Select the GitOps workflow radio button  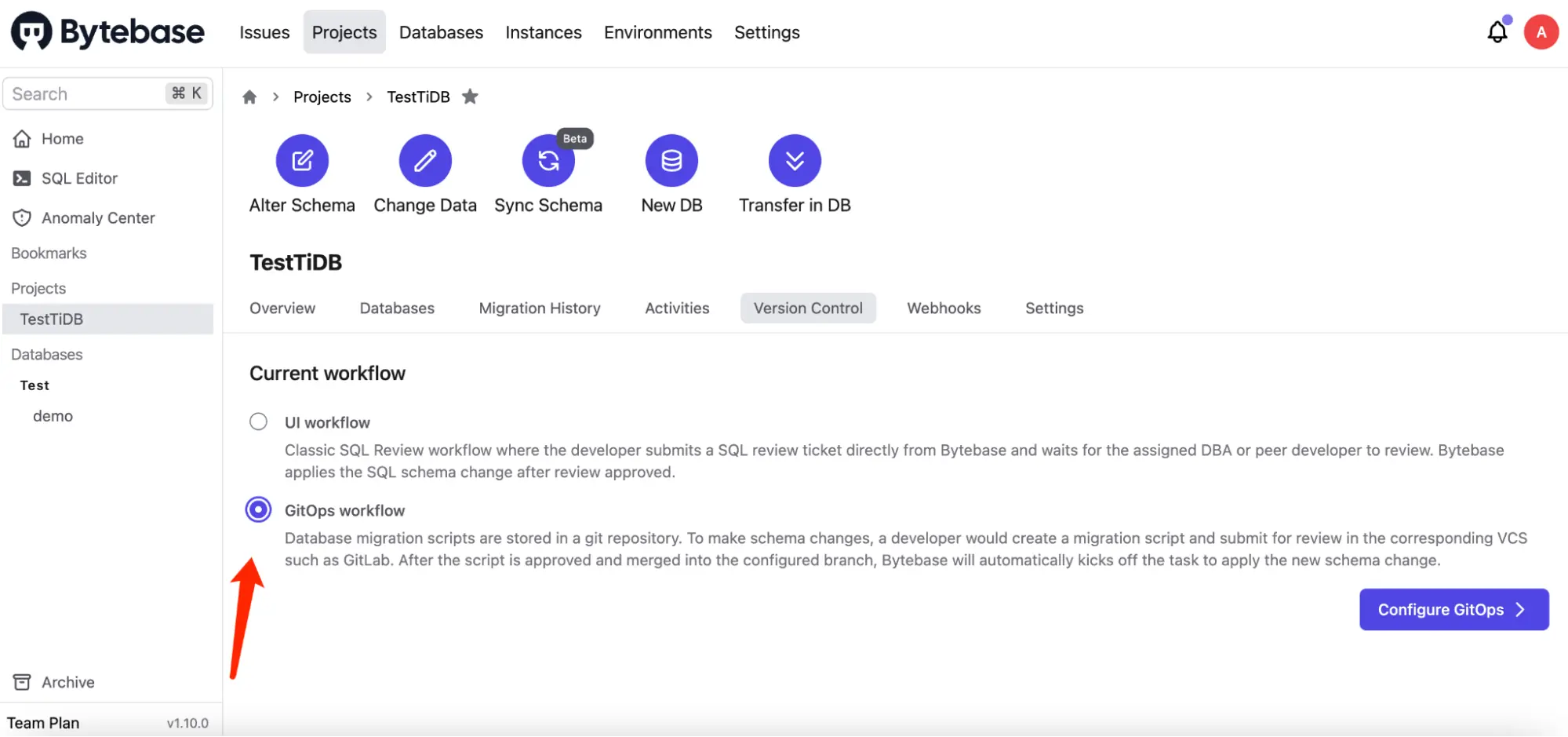tap(258, 509)
